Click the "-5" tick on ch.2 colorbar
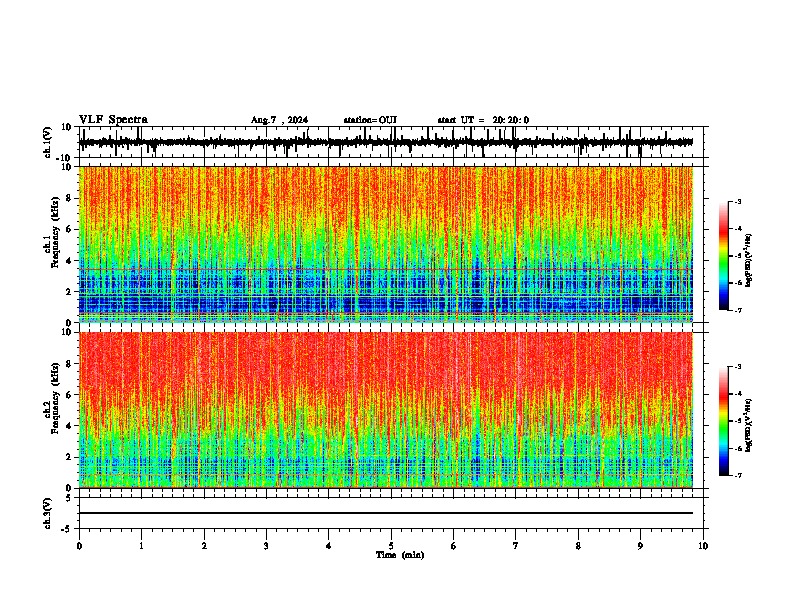Viewport: 792px width, 612px height. [737, 421]
